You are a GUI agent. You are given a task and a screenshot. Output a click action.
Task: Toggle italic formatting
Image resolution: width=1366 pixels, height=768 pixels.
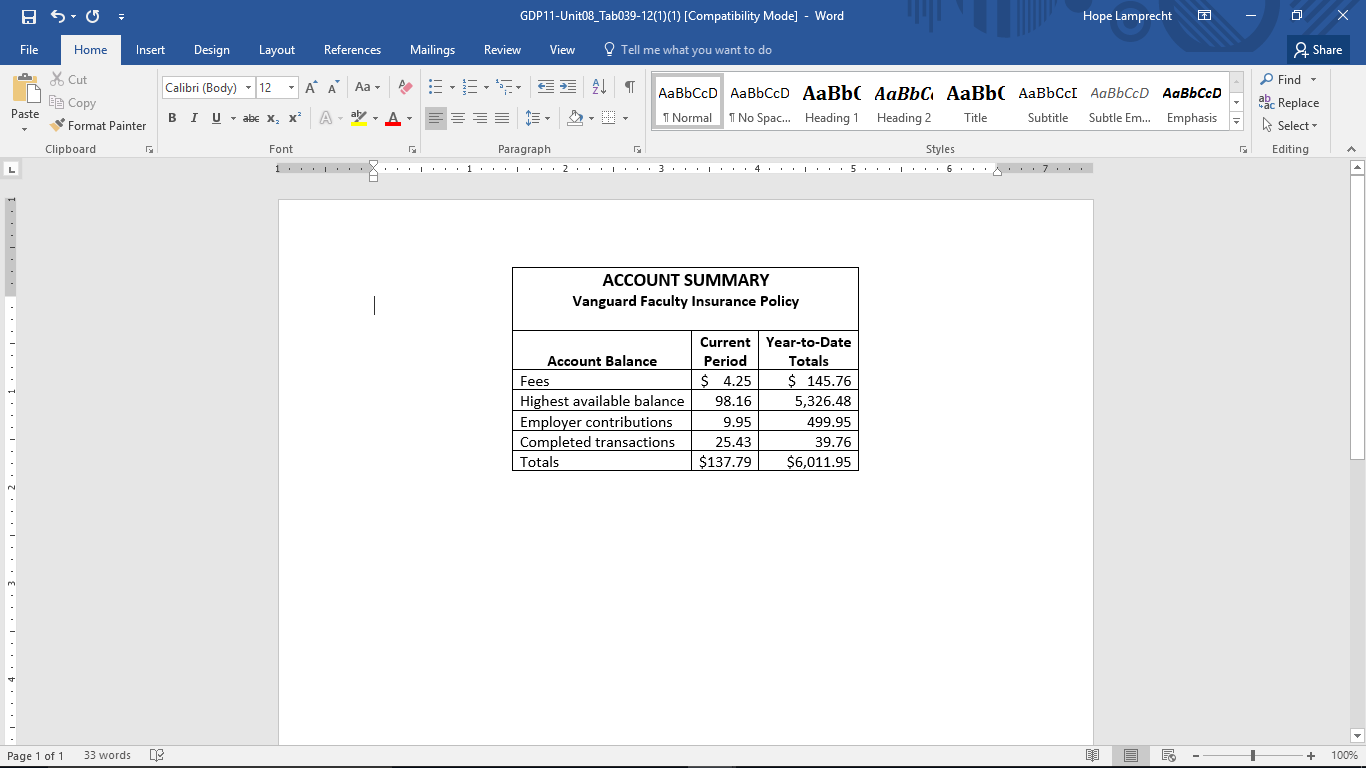coord(194,118)
